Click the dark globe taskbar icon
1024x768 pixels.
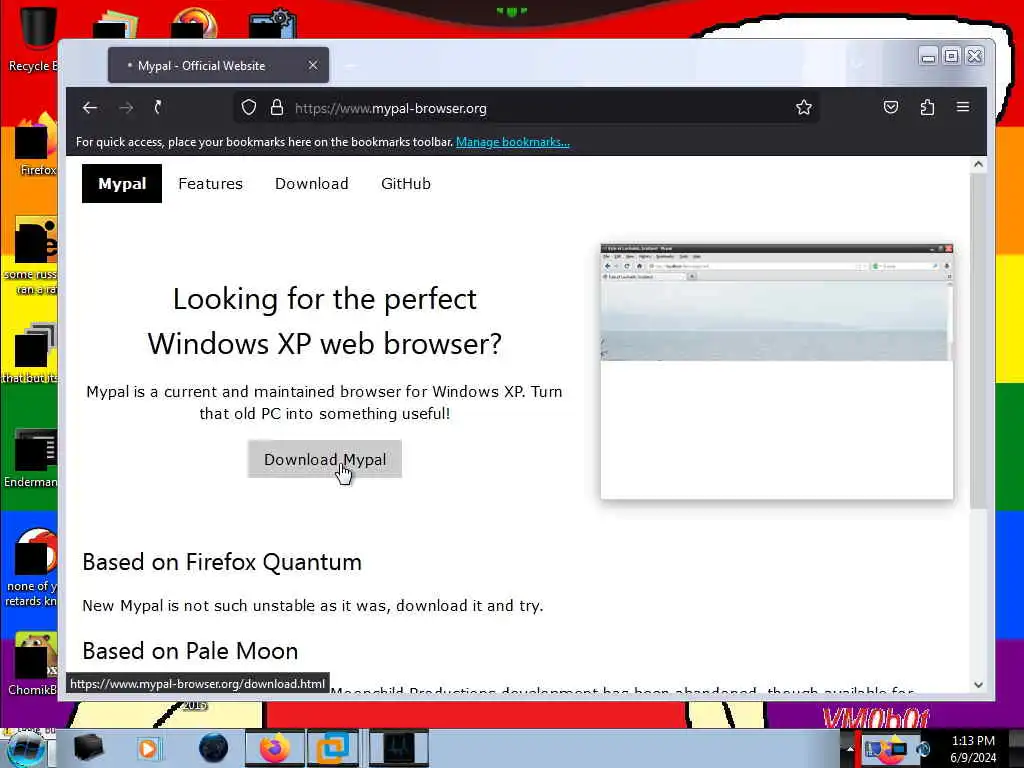tap(214, 748)
